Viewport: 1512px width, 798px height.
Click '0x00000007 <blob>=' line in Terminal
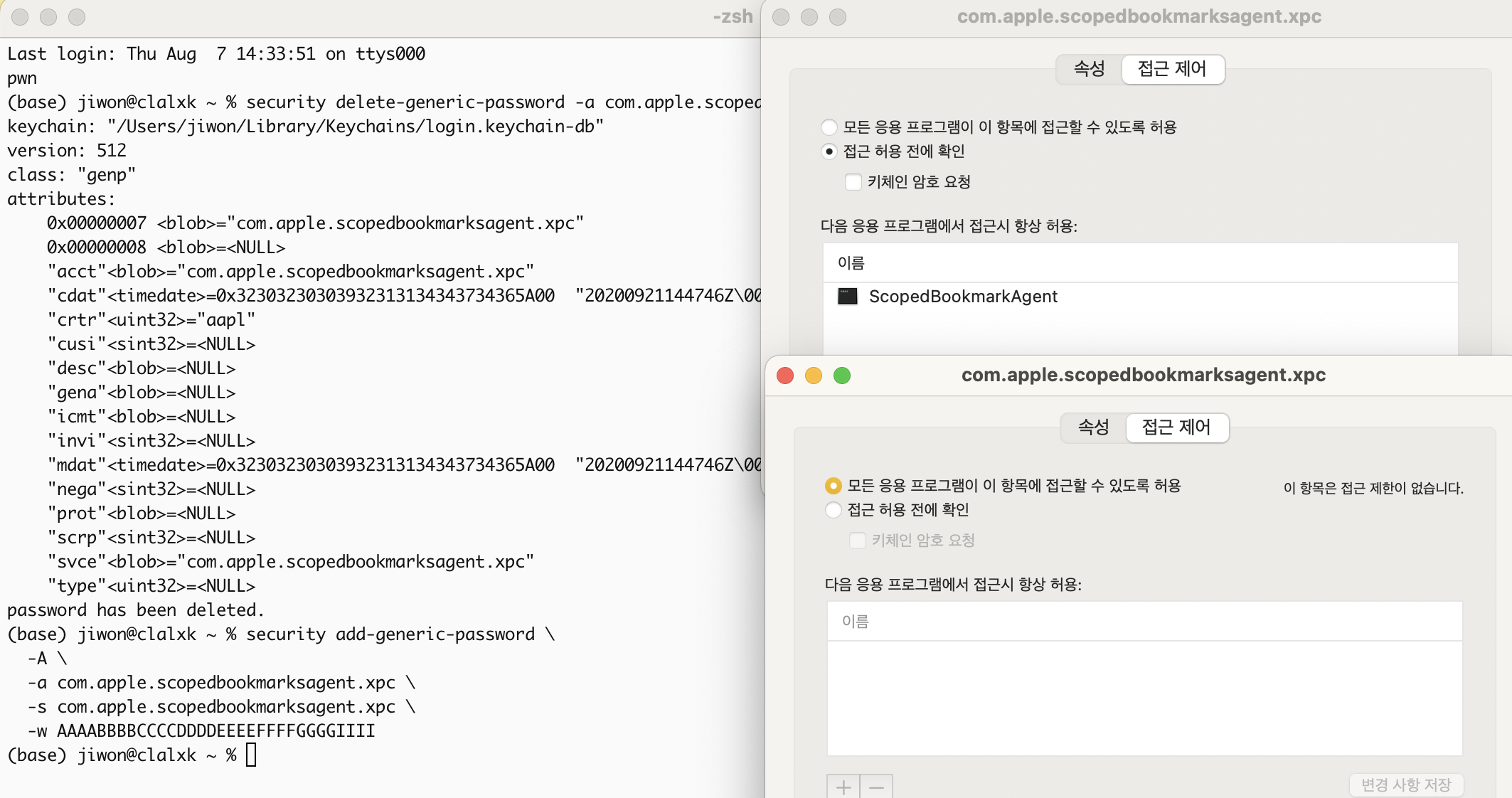(x=315, y=223)
